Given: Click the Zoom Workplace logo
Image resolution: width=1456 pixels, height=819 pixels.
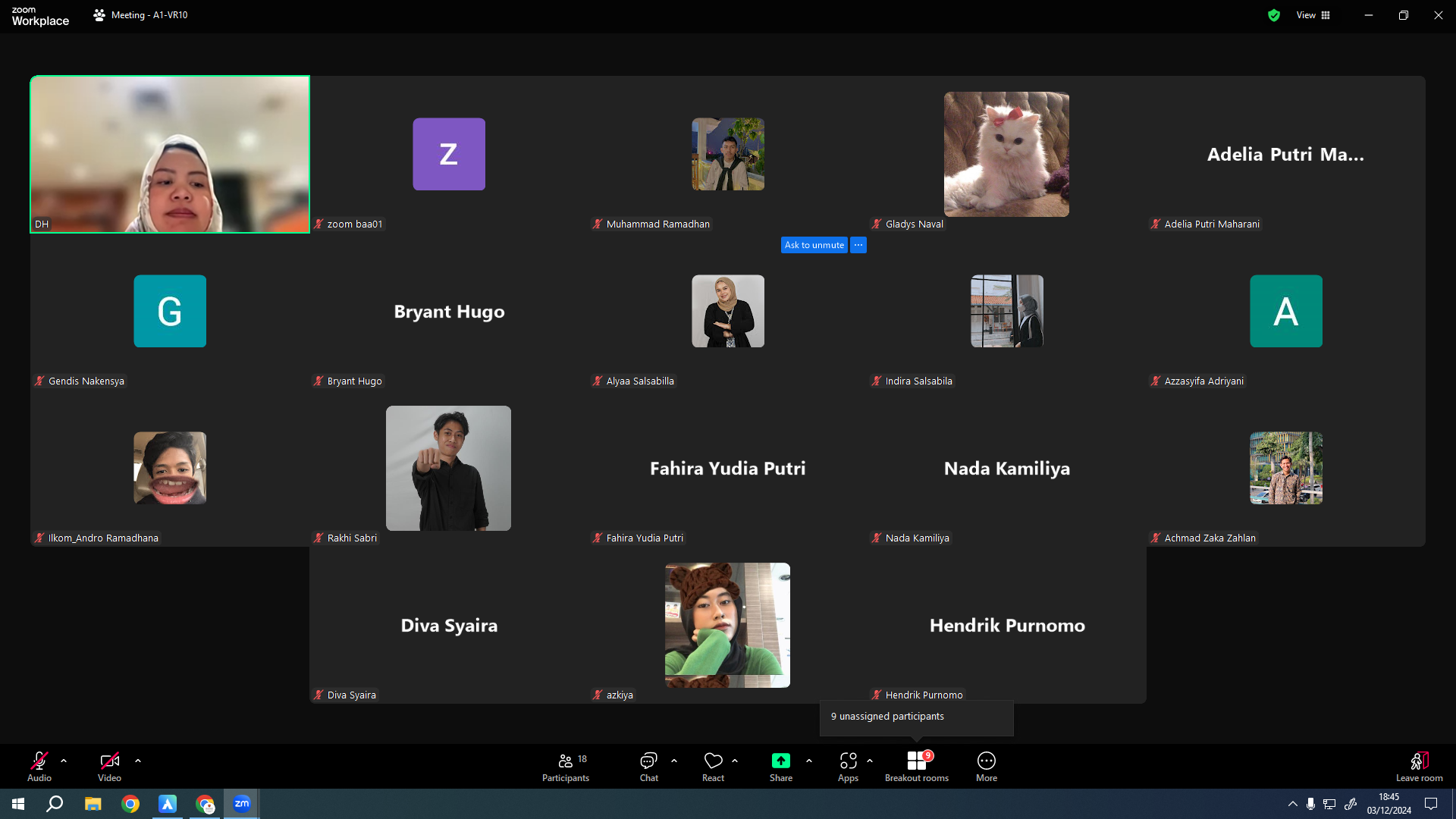Looking at the screenshot, I should point(40,16).
